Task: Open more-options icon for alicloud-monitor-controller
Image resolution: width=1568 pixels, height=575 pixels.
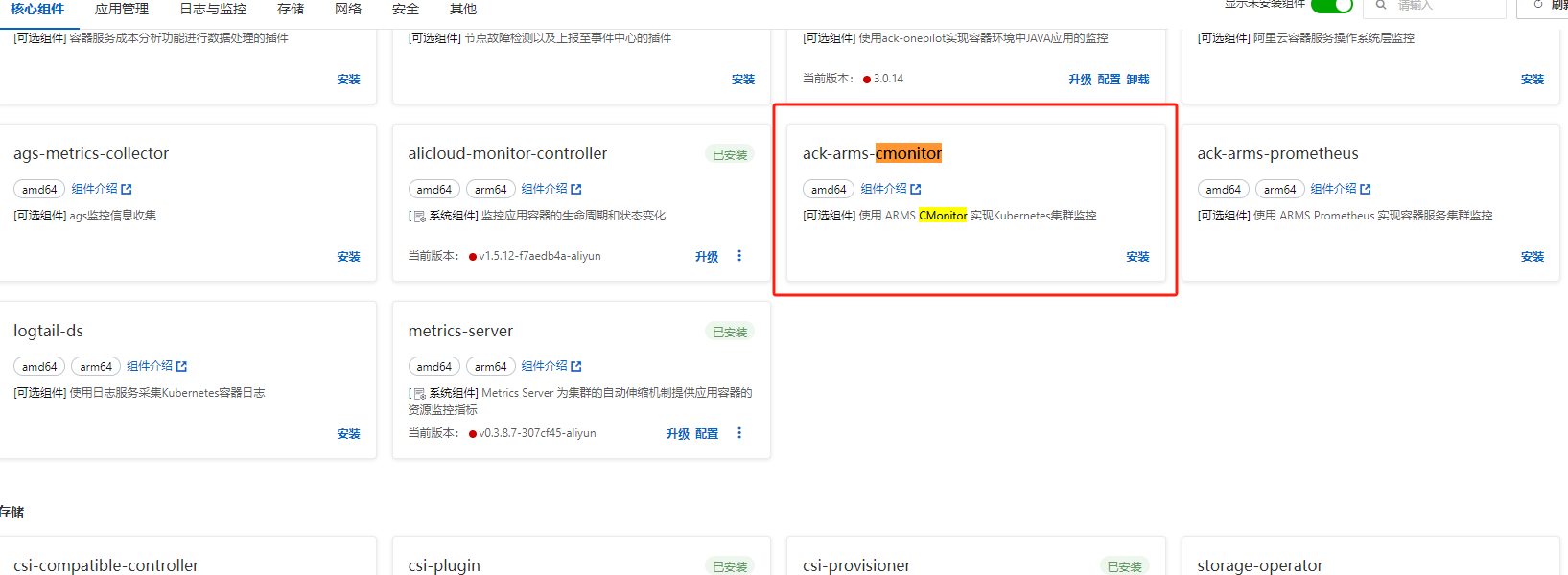Action: coord(739,256)
